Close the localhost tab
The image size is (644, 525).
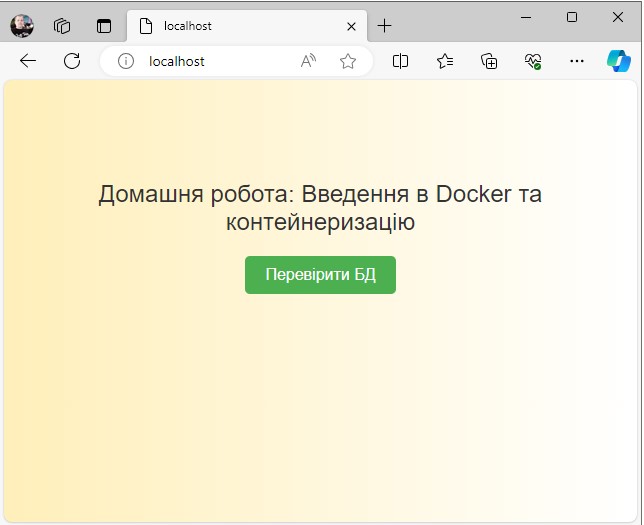pos(351,27)
